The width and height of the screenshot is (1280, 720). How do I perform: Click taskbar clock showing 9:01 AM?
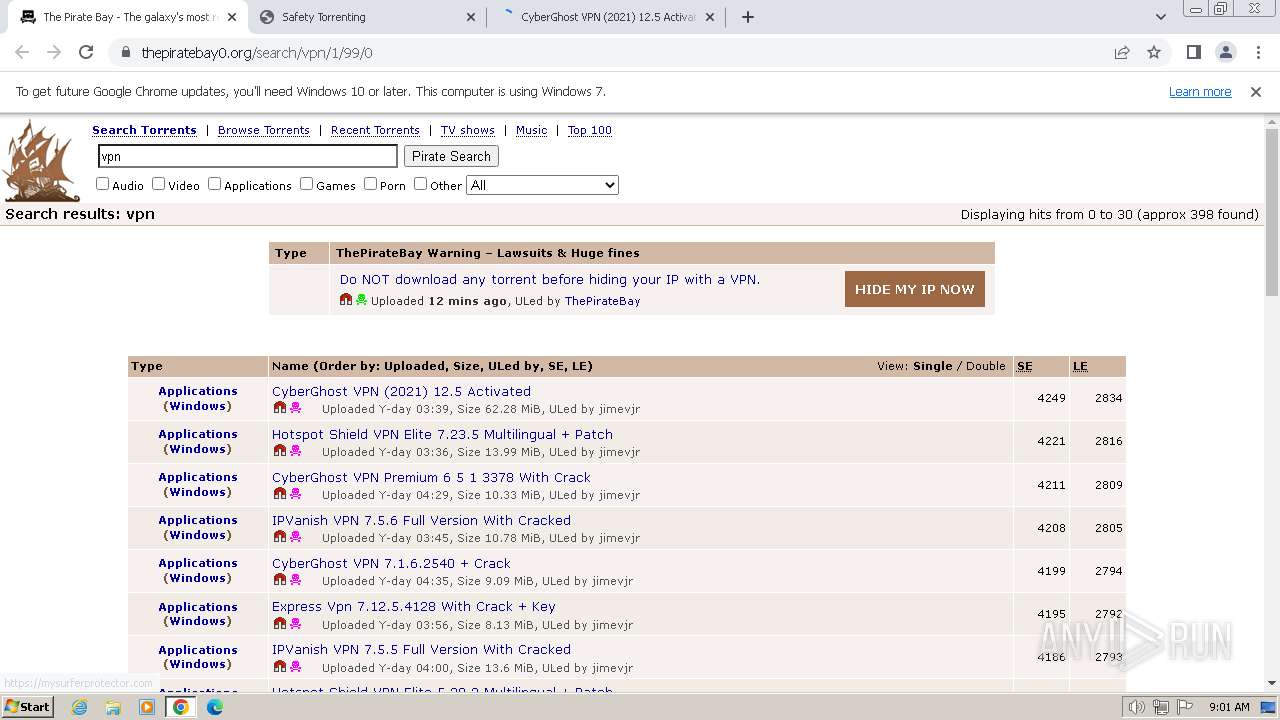tap(1229, 707)
